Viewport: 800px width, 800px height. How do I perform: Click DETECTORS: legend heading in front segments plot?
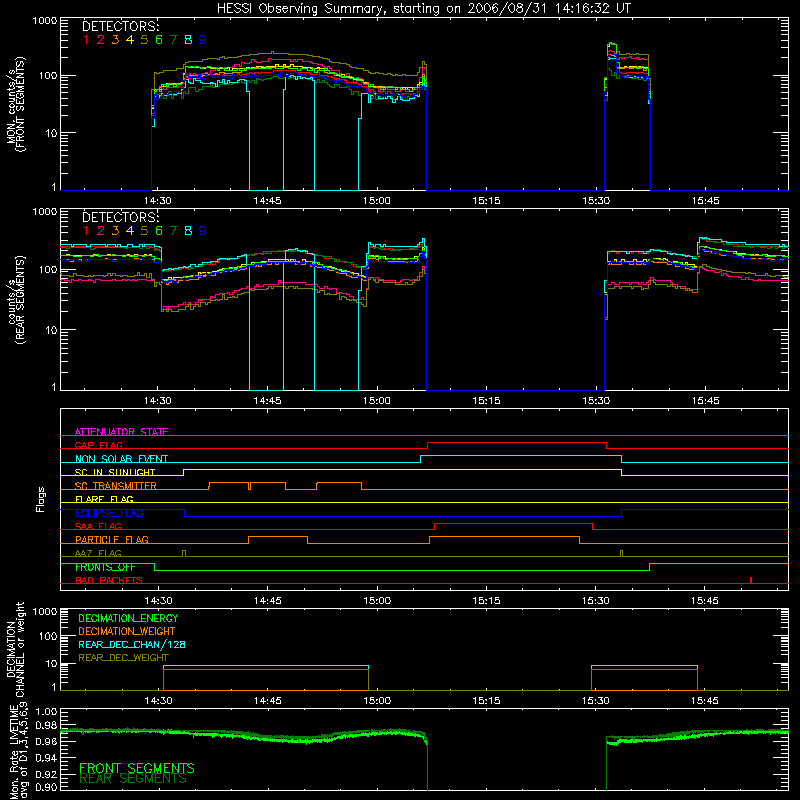pyautogui.click(x=120, y=26)
